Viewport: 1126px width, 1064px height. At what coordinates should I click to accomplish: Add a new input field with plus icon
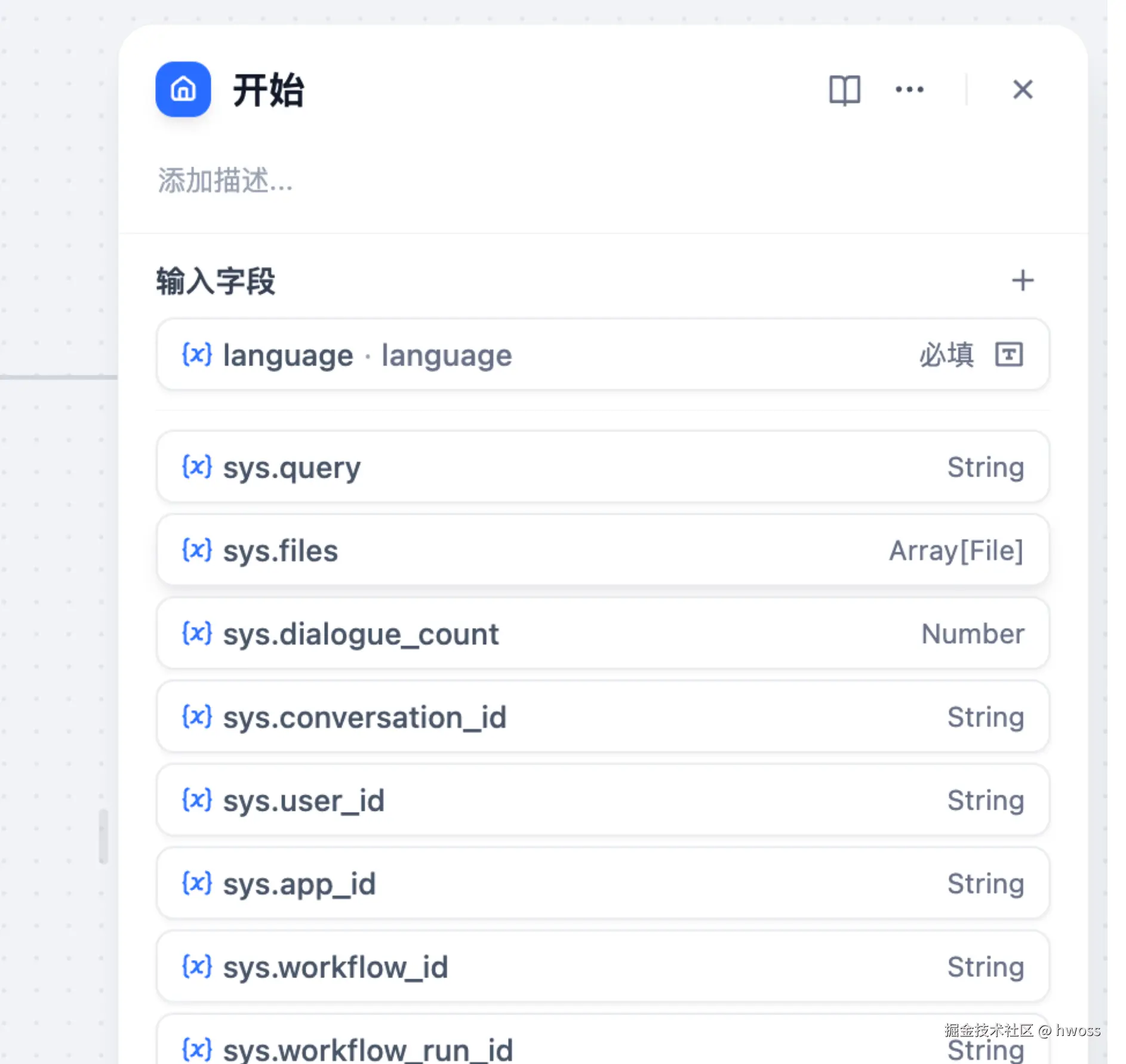(1023, 280)
